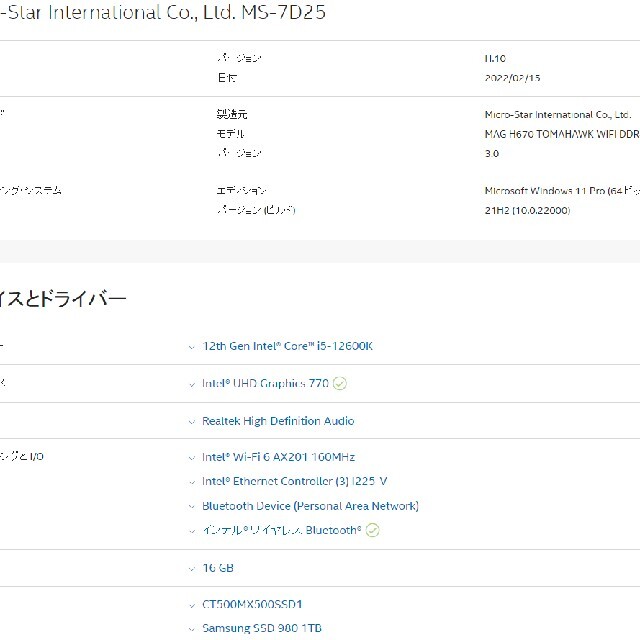Select the model MAG H670 TOMAHAWK WIFI DDR4
The image size is (640, 640).
562,134
